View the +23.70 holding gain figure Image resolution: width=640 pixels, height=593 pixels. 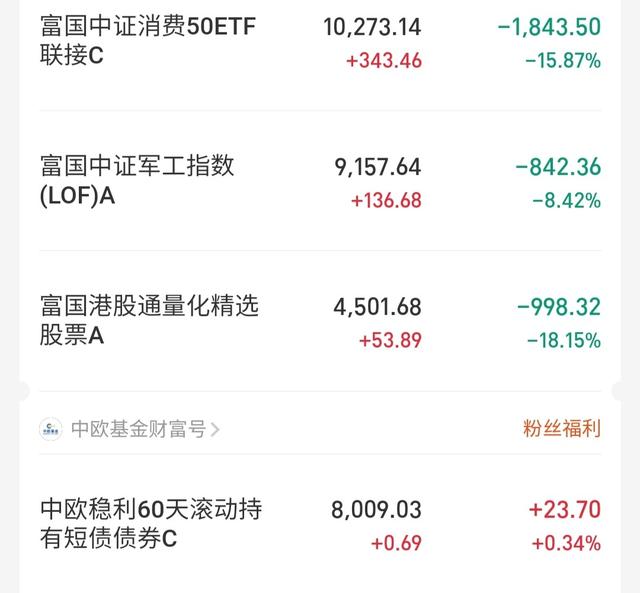click(x=565, y=510)
